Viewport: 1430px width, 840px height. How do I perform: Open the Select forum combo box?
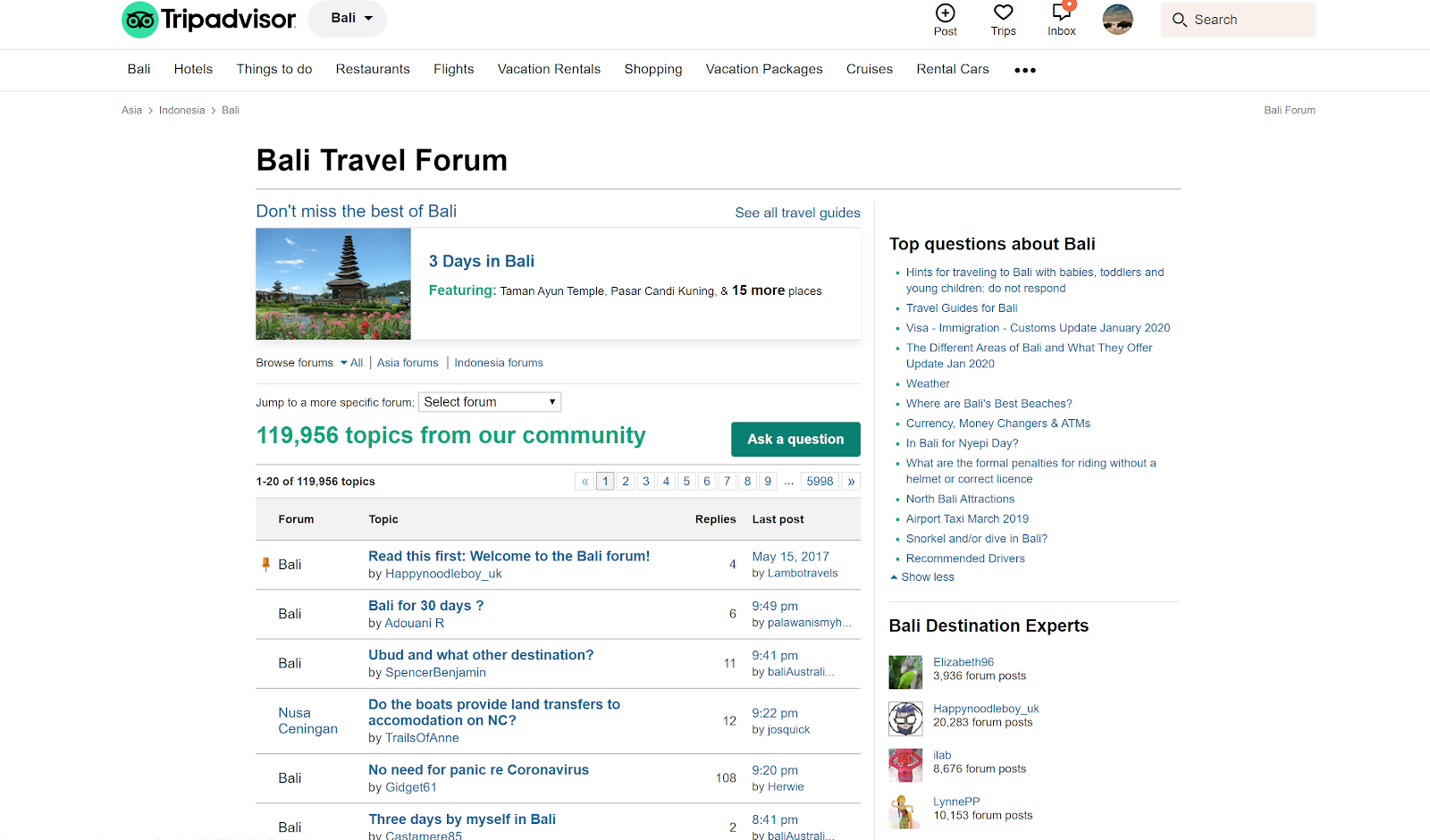pyautogui.click(x=490, y=402)
